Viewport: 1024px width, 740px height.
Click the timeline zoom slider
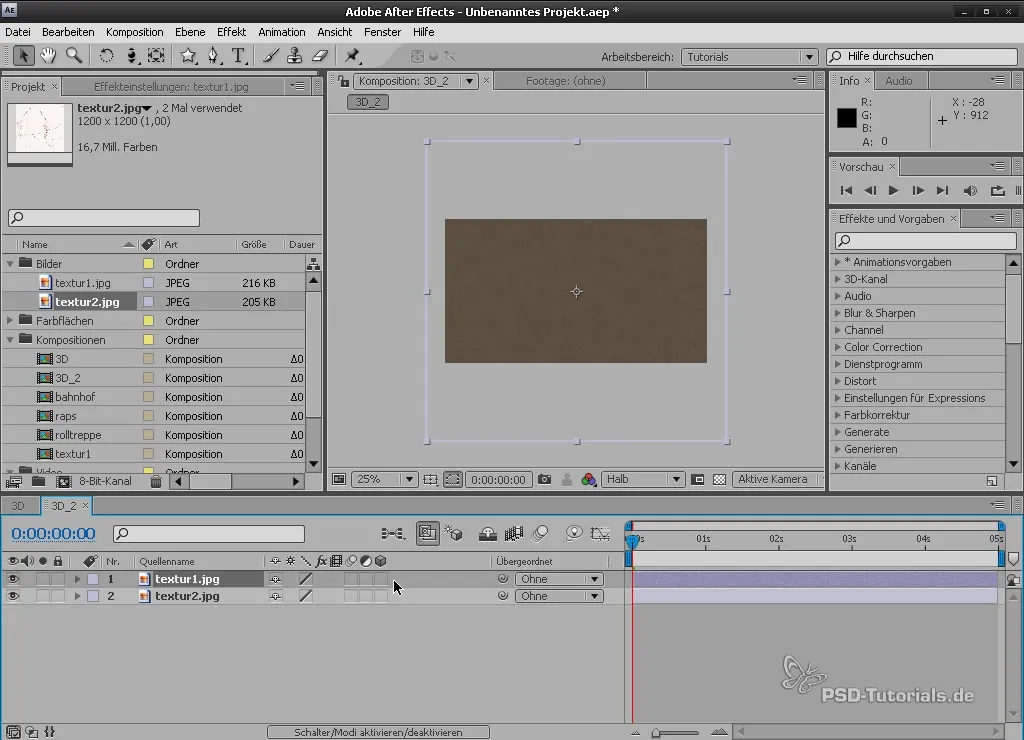[x=657, y=732]
